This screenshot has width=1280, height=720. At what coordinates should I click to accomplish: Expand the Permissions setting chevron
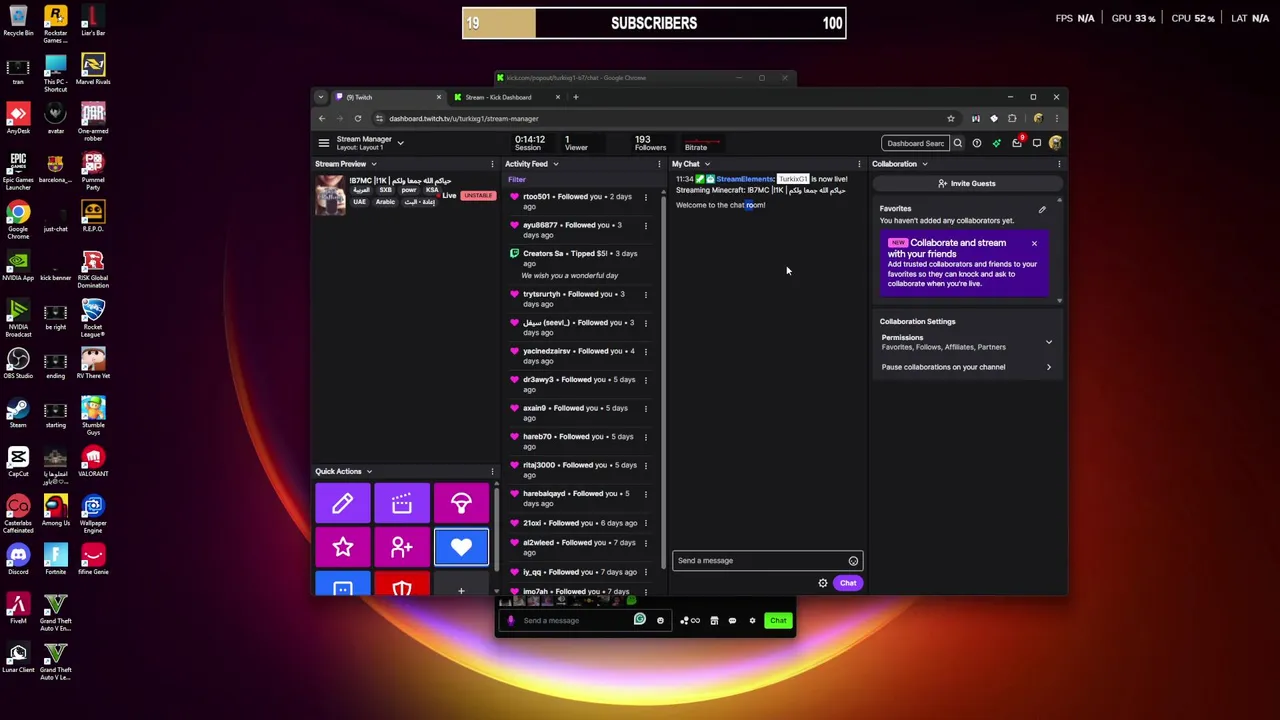[x=1049, y=342]
